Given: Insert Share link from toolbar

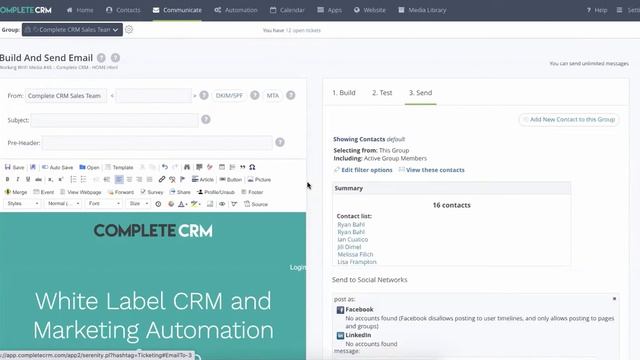Looking at the screenshot, I should (x=180, y=192).
